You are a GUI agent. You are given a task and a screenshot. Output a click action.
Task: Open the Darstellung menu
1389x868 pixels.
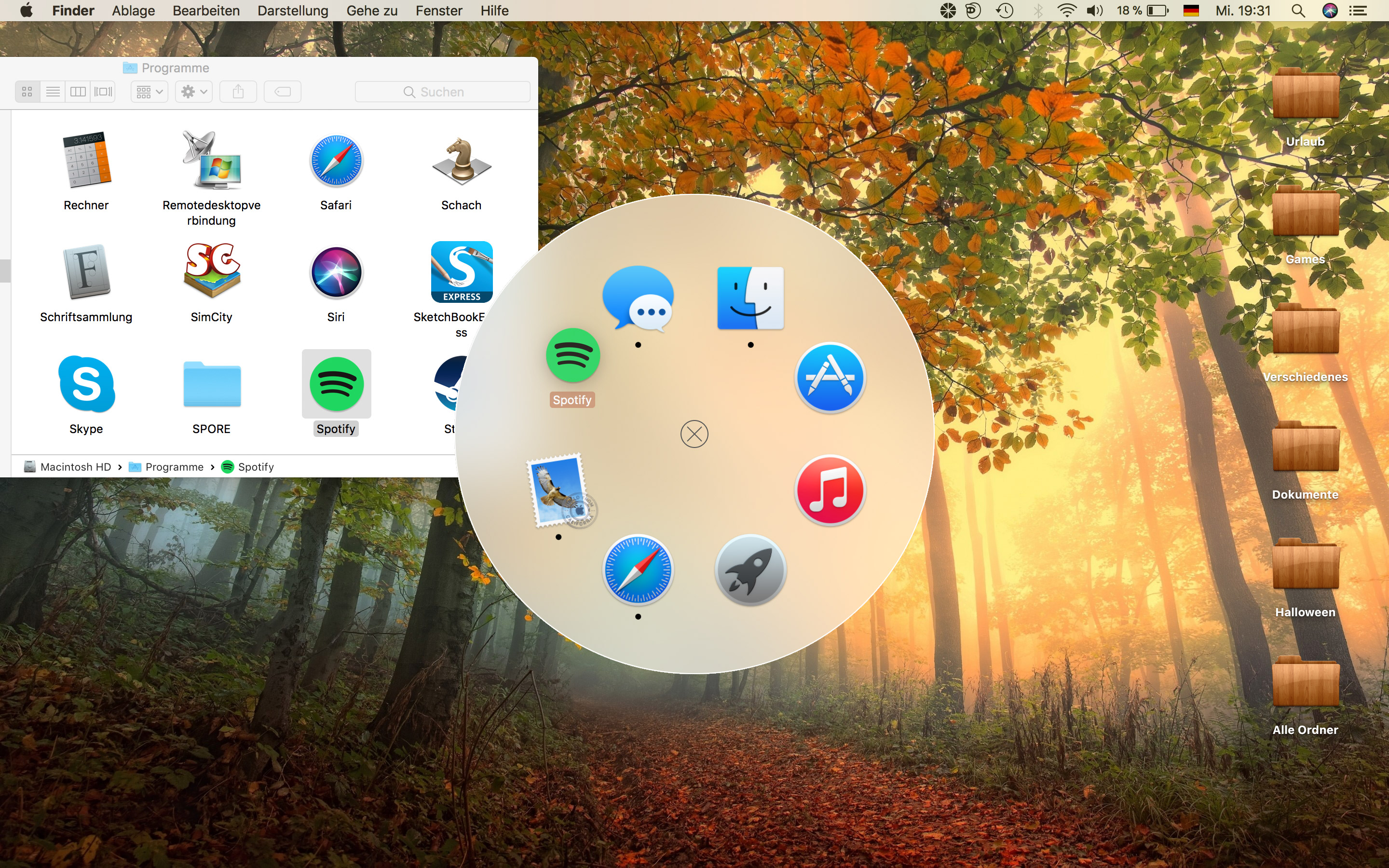point(293,11)
